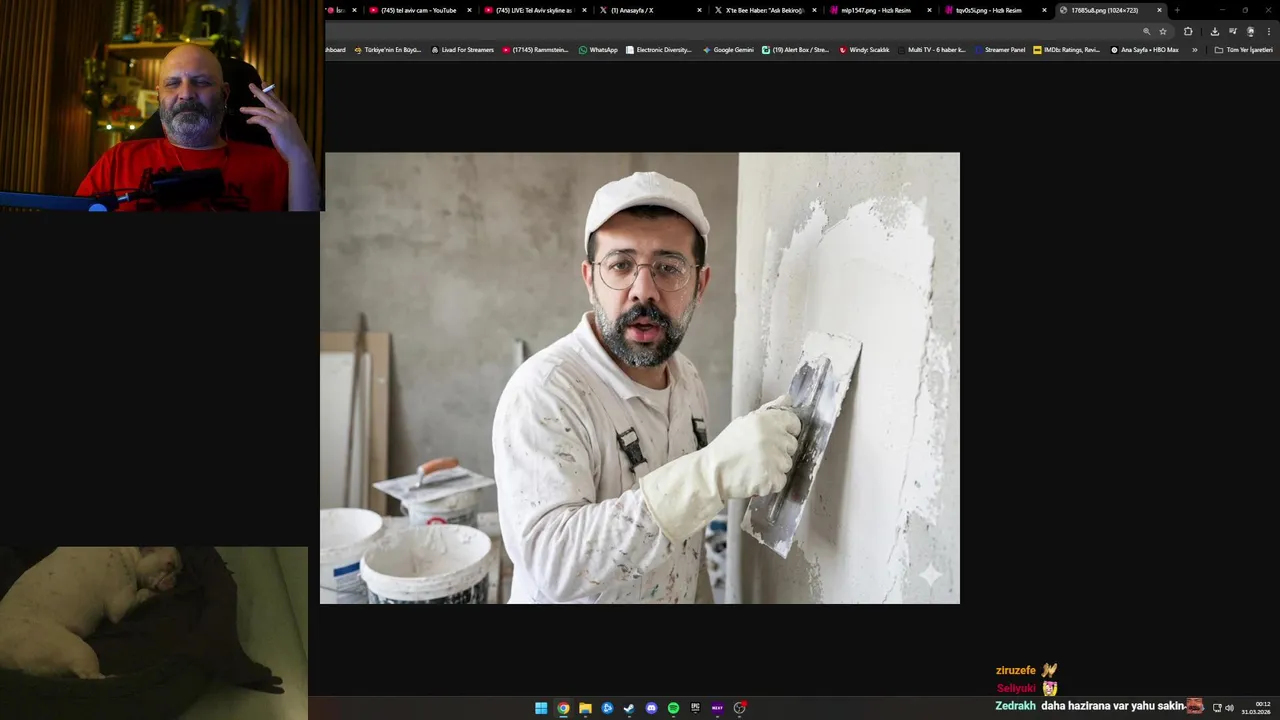Open Discord from the taskbar
1280x720 pixels.
point(651,708)
